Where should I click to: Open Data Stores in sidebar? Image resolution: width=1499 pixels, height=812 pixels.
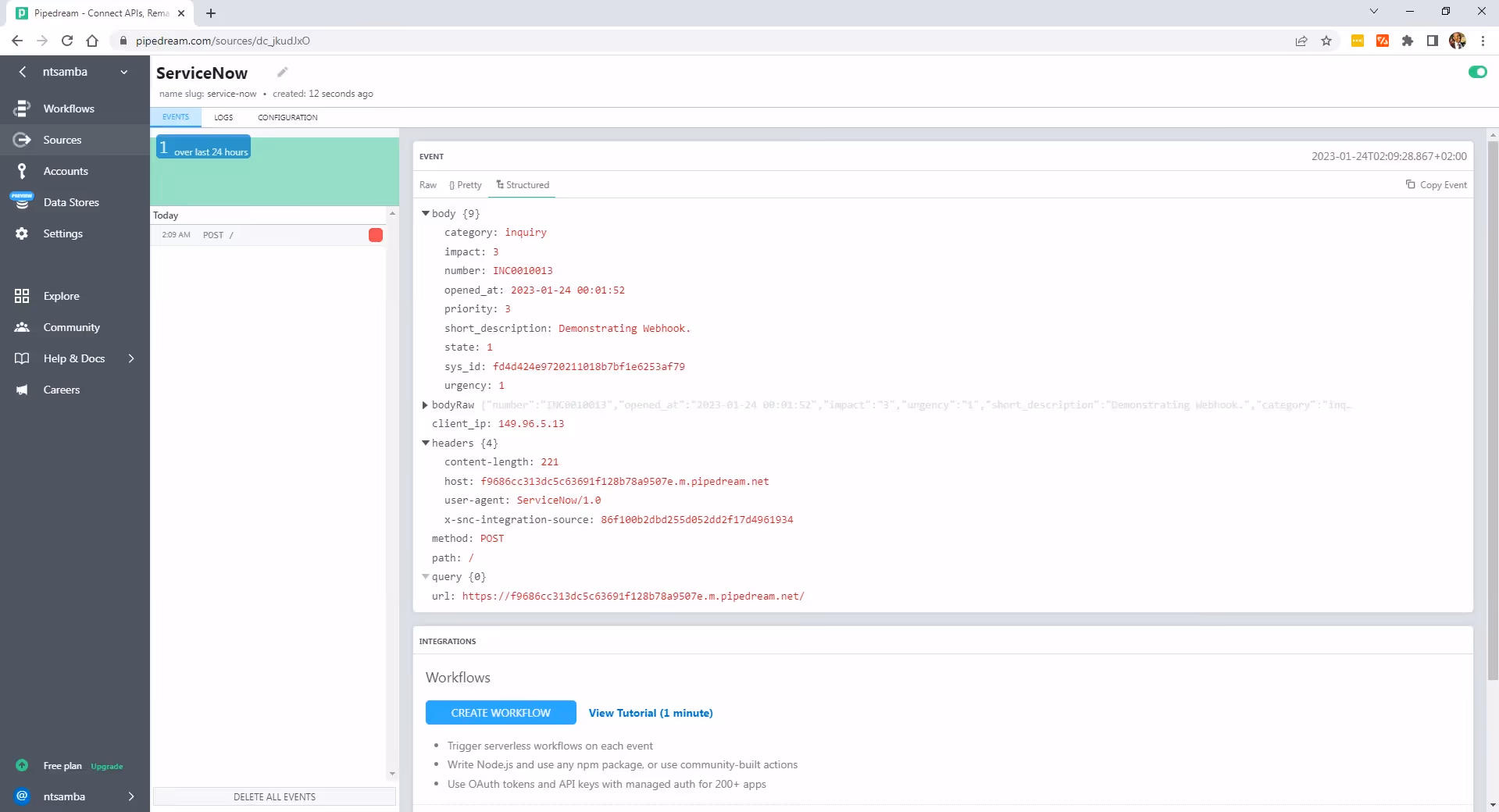click(x=71, y=202)
